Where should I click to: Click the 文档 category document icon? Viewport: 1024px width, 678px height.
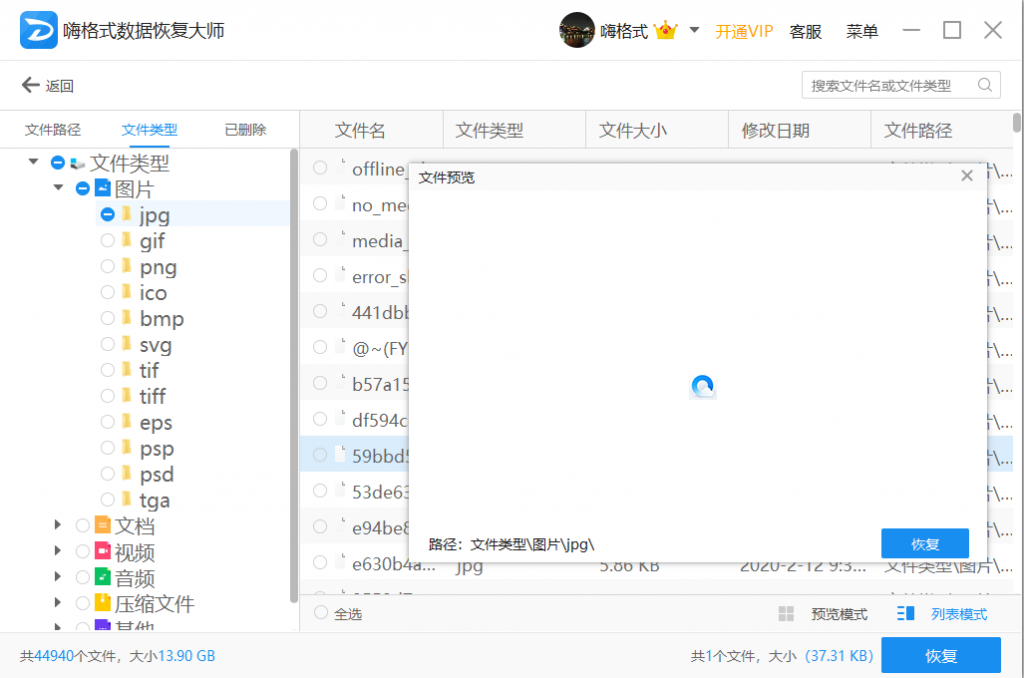tap(103, 525)
